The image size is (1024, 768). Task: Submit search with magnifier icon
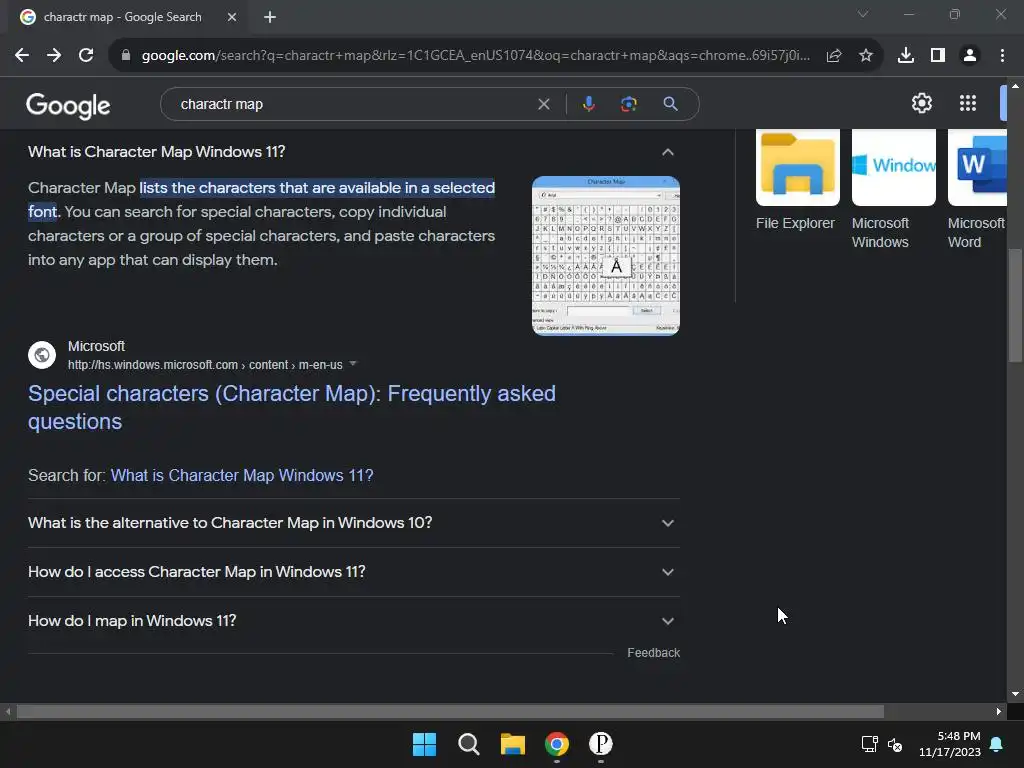point(670,104)
